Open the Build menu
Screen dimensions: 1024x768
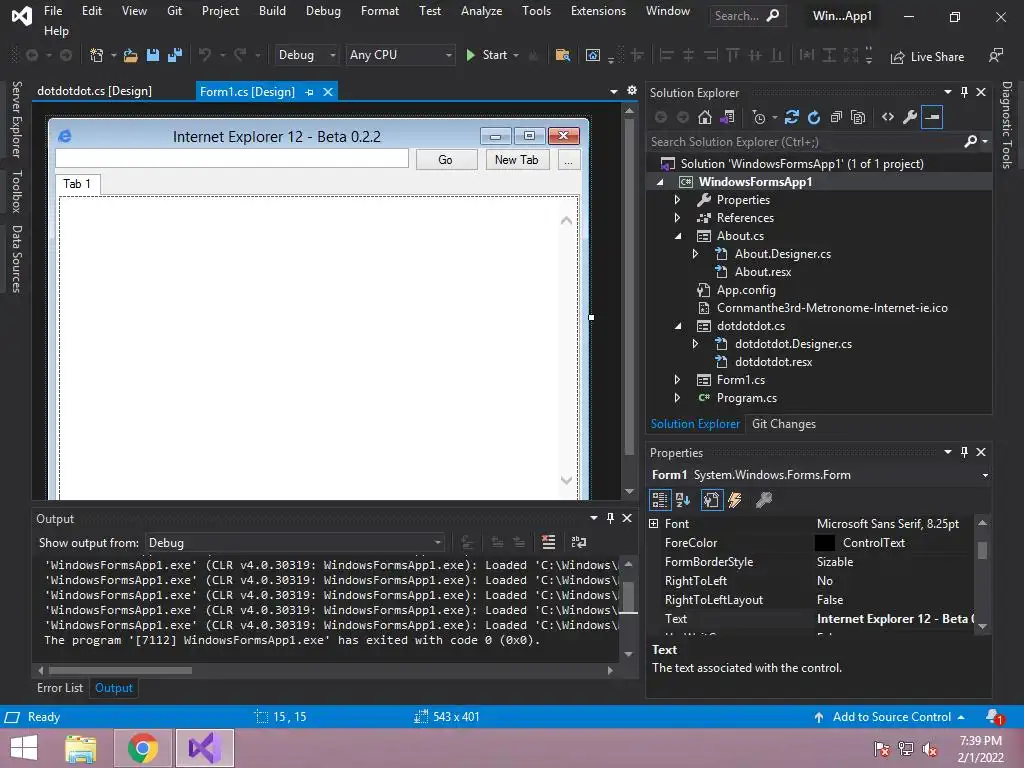(x=272, y=11)
